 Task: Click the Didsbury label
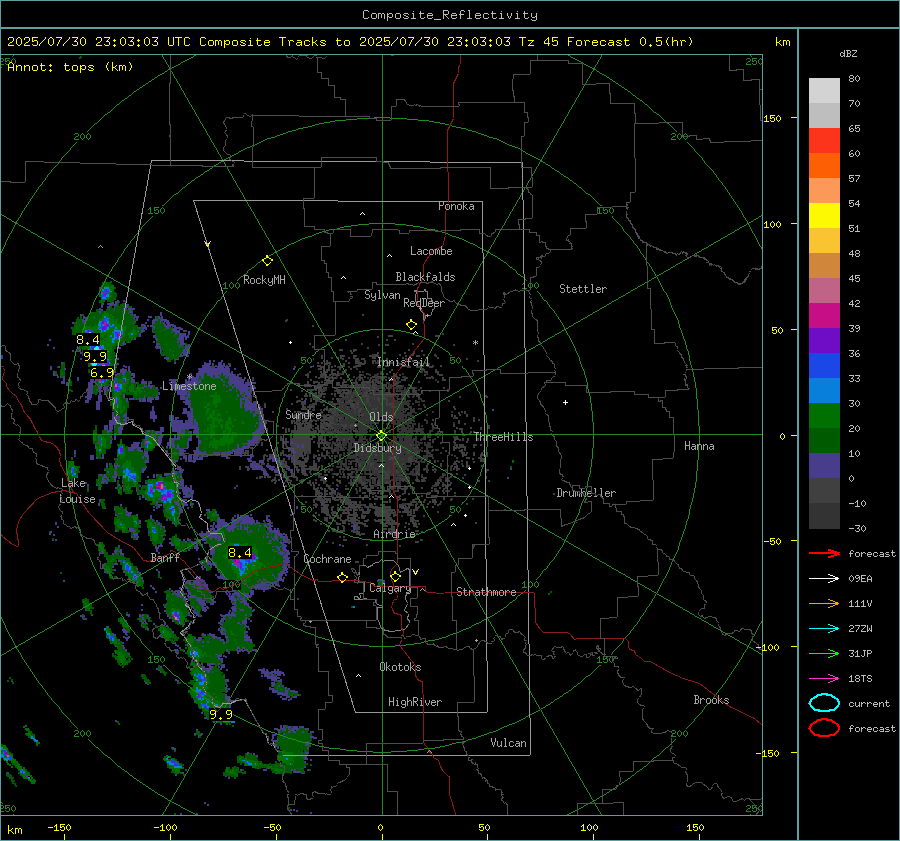pos(377,448)
